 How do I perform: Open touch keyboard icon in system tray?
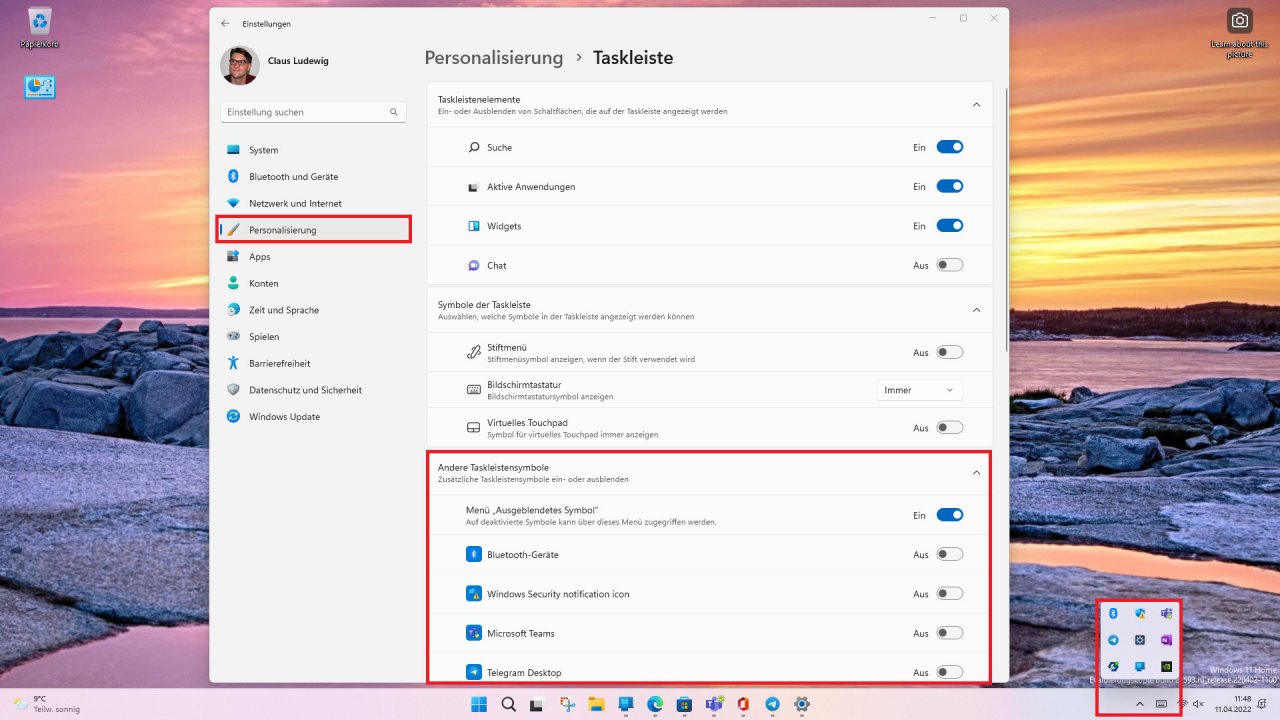(x=1162, y=704)
